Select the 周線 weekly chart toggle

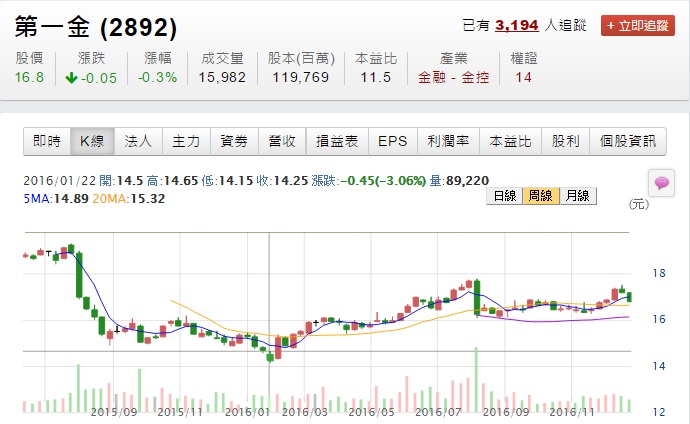[x=539, y=196]
